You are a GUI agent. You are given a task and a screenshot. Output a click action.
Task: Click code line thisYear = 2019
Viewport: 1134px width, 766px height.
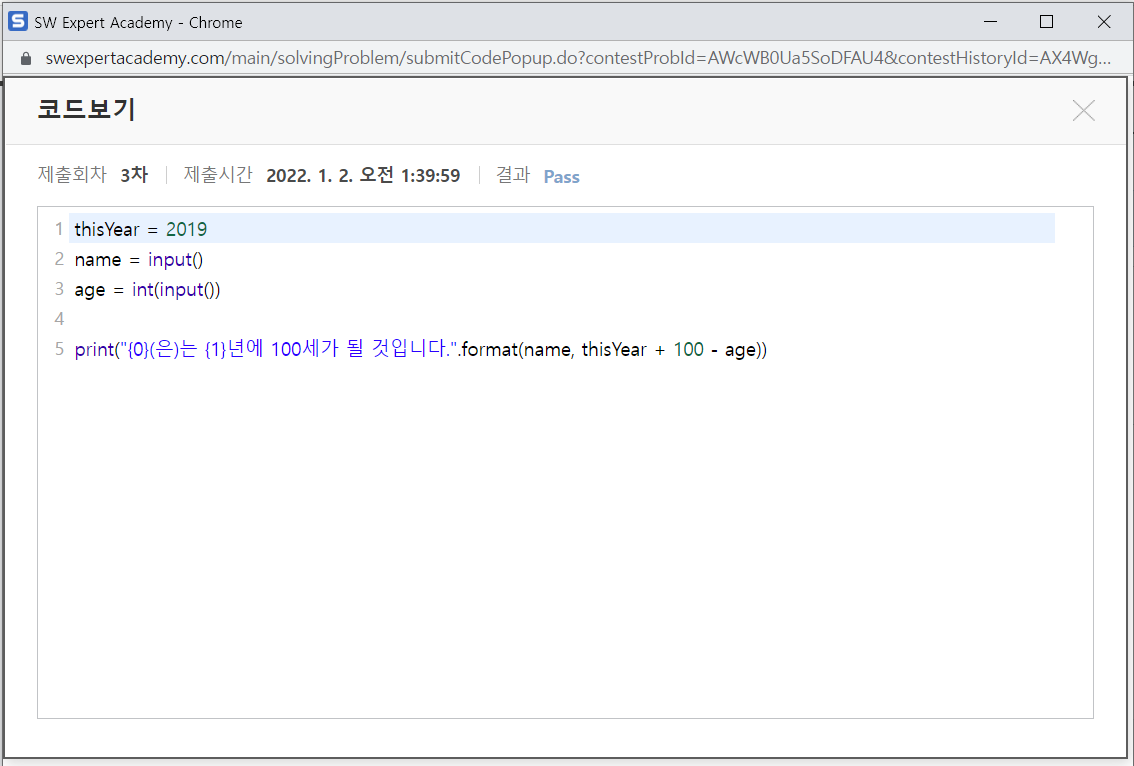[x=140, y=229]
